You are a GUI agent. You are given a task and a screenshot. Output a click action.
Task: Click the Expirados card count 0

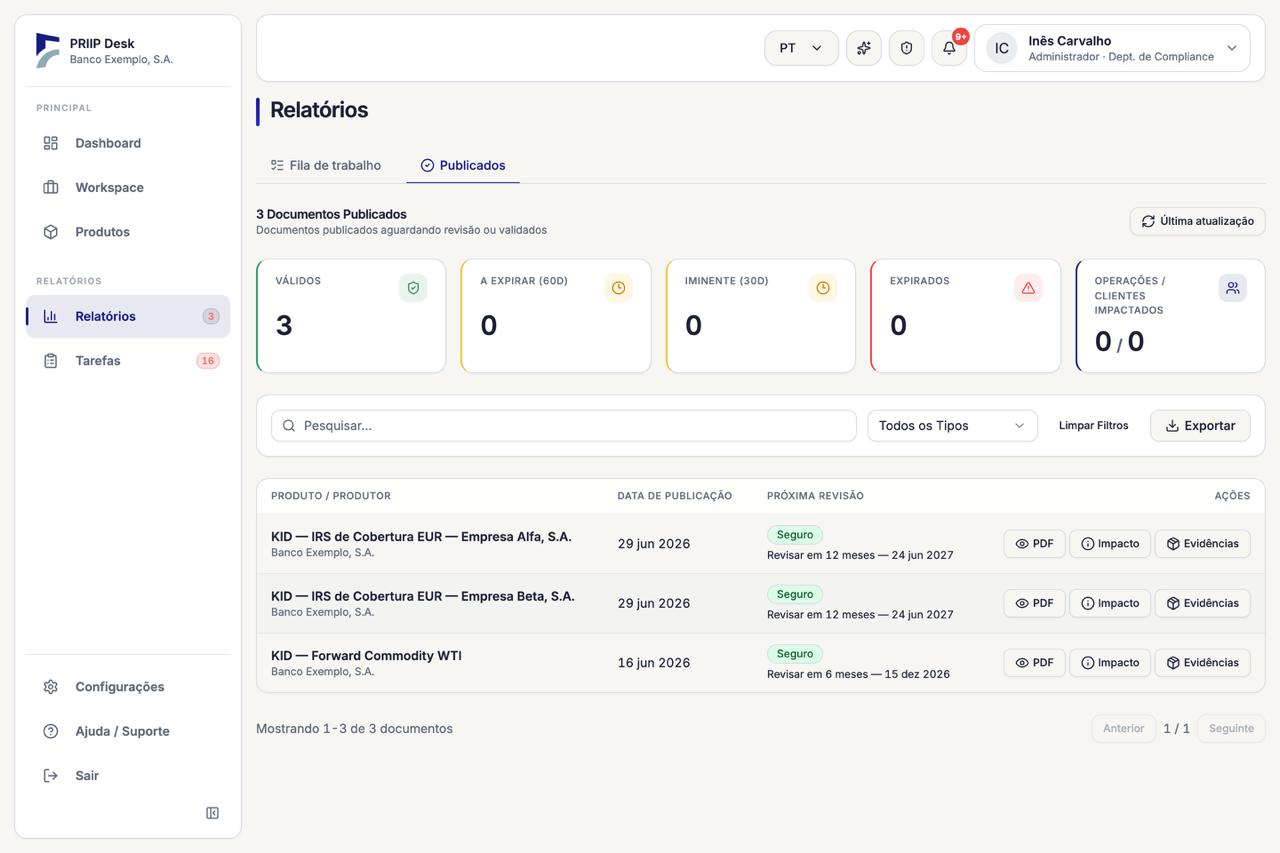click(898, 325)
